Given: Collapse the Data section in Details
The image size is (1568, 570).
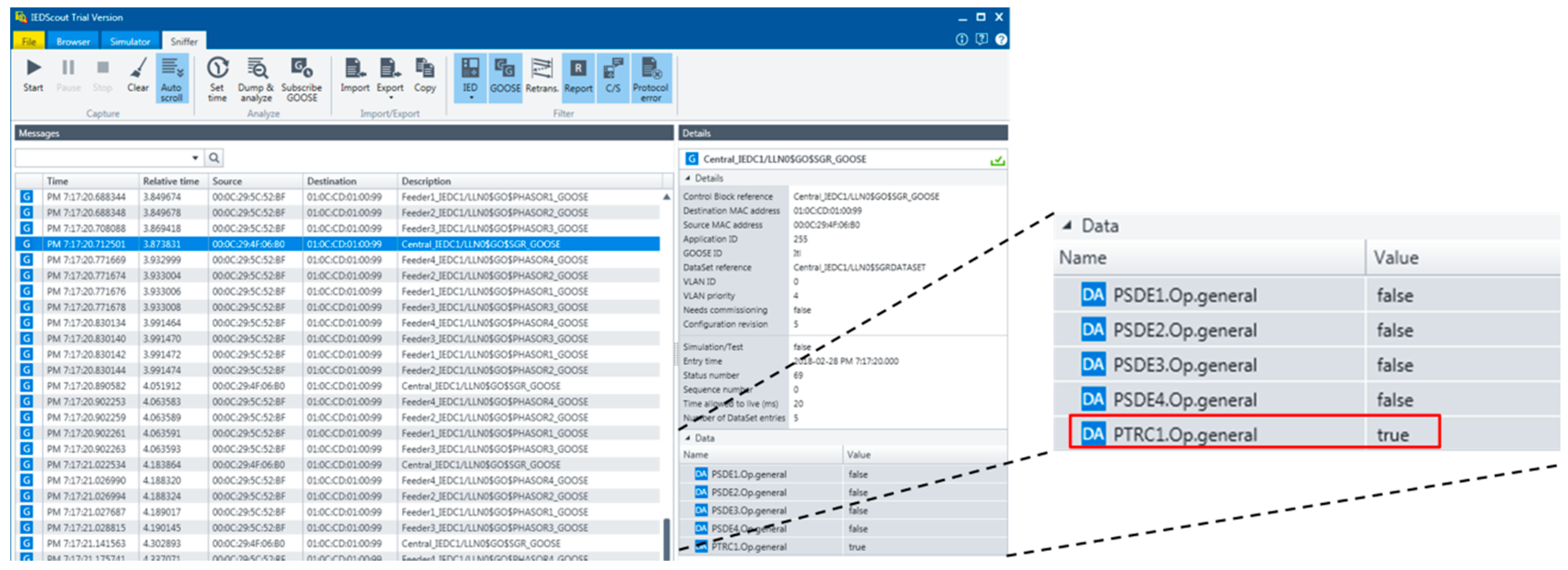Looking at the screenshot, I should tap(688, 438).
